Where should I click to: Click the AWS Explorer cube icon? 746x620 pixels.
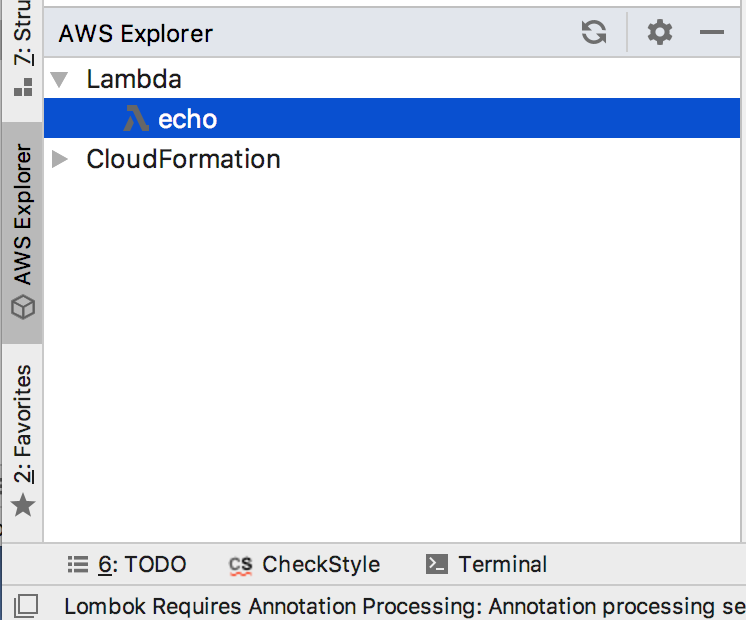click(x=23, y=307)
